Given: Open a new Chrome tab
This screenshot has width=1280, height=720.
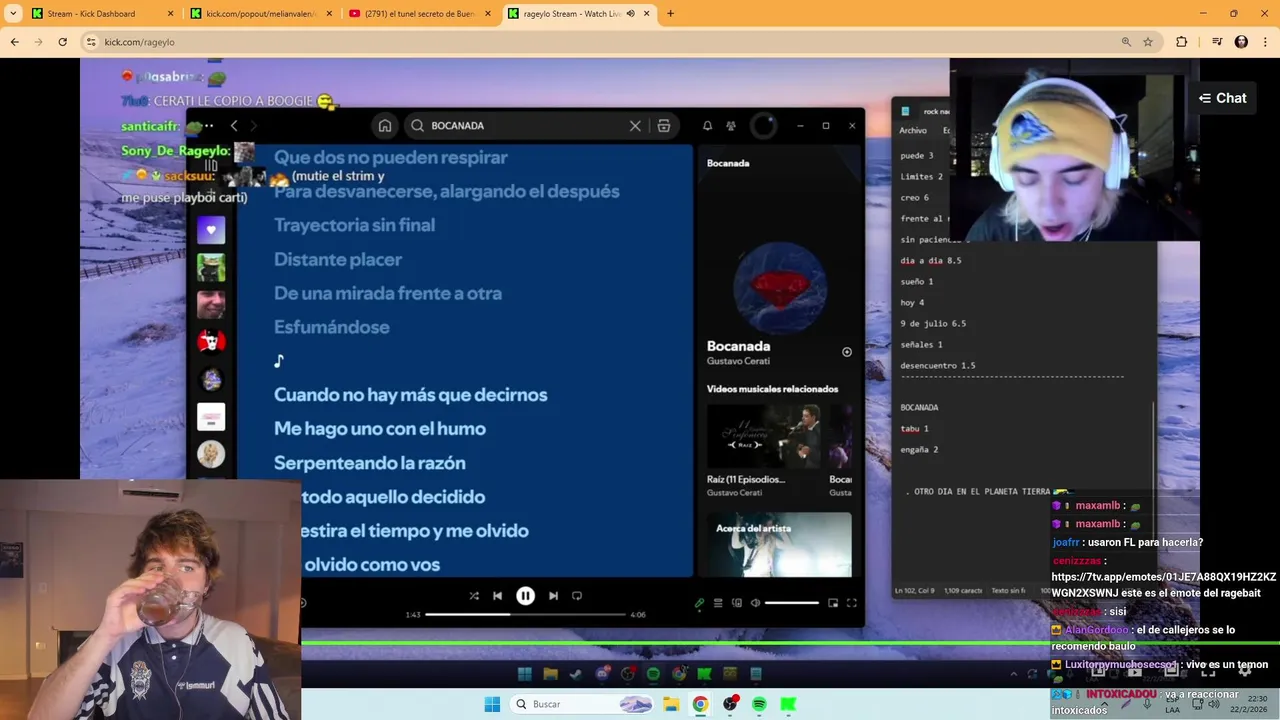Looking at the screenshot, I should (x=670, y=14).
